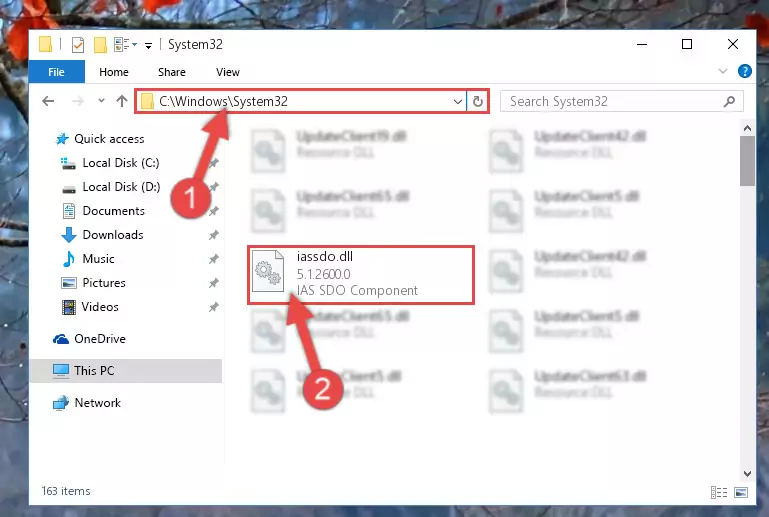The image size is (769, 517).
Task: Switch to the Share ribbon tab
Action: click(x=172, y=72)
